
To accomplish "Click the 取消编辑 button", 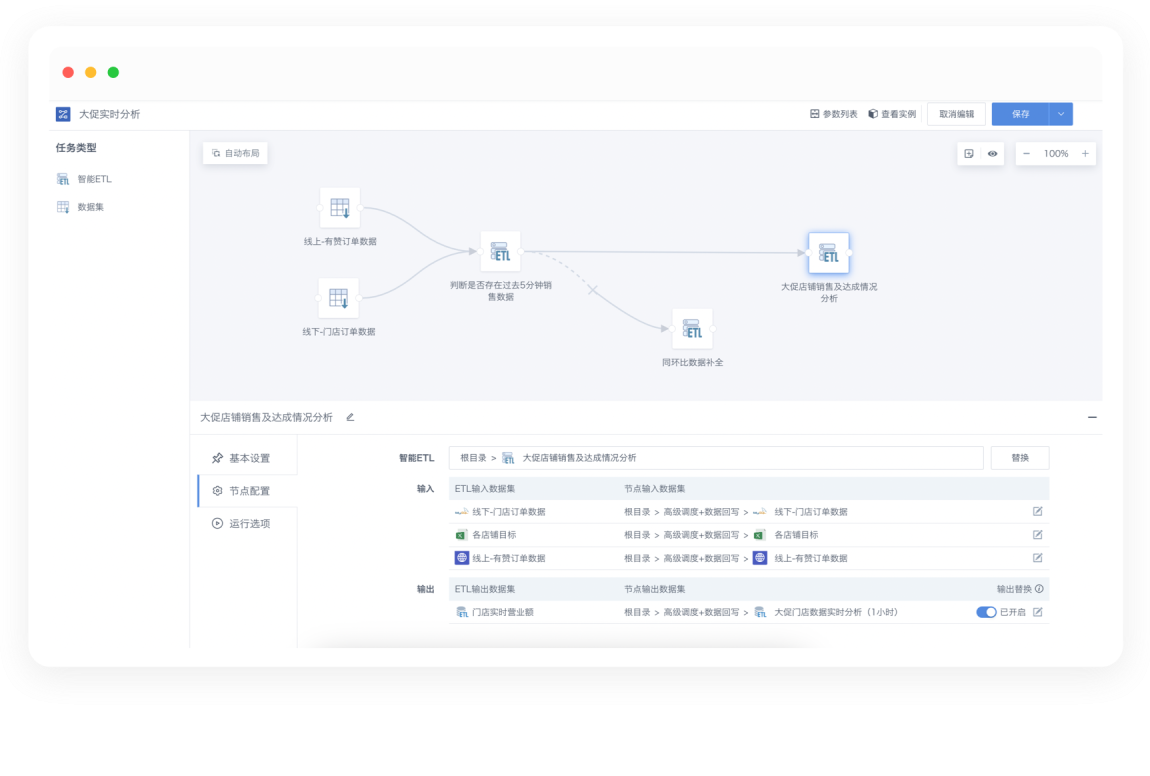I will tap(956, 114).
